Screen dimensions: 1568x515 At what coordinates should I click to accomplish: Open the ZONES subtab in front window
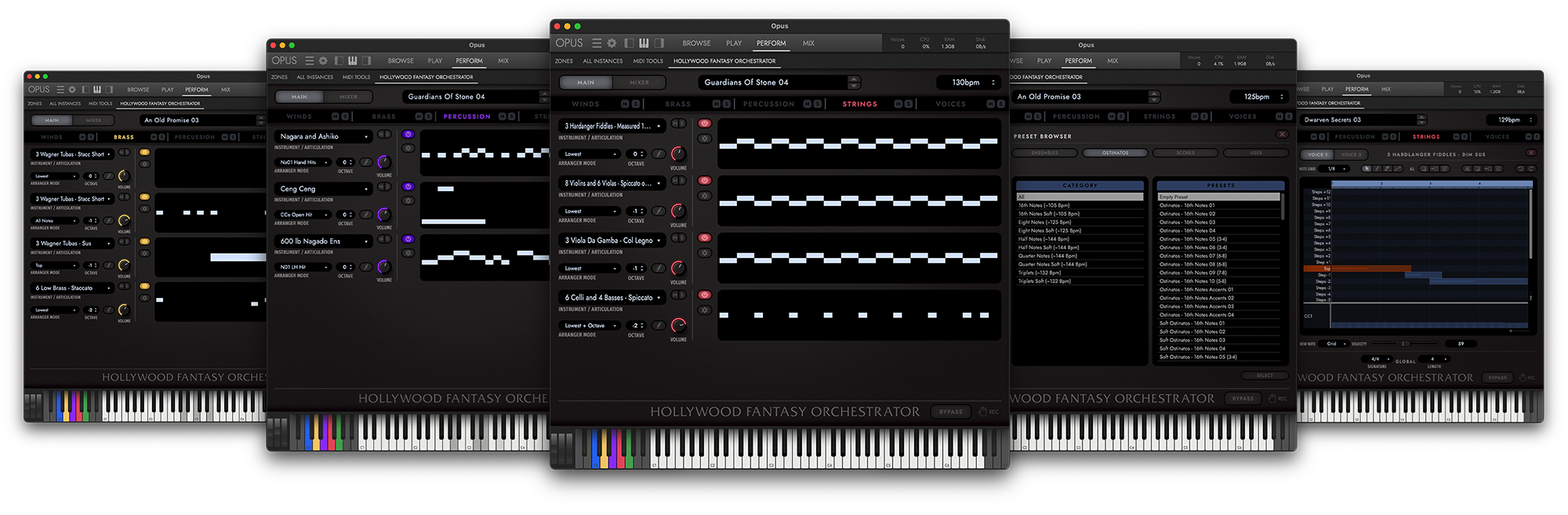(x=564, y=61)
